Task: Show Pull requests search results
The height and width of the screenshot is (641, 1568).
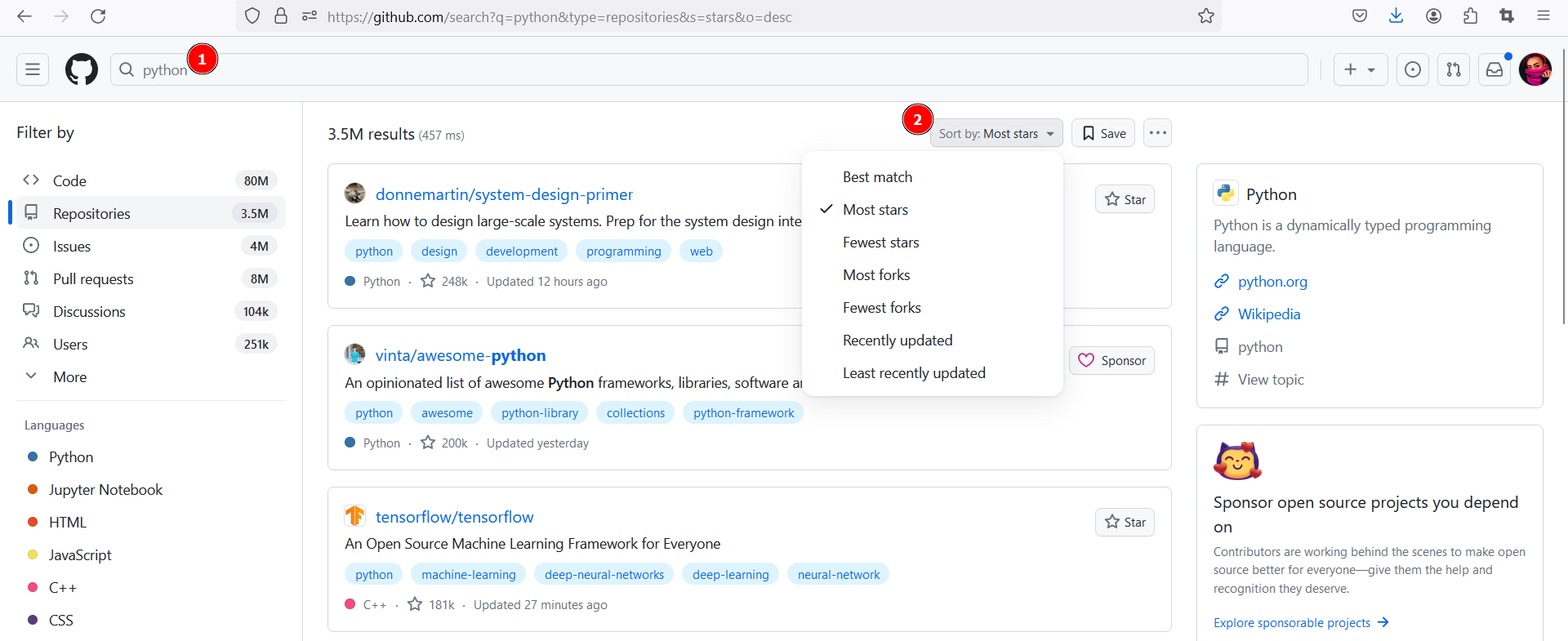Action: coord(151,278)
